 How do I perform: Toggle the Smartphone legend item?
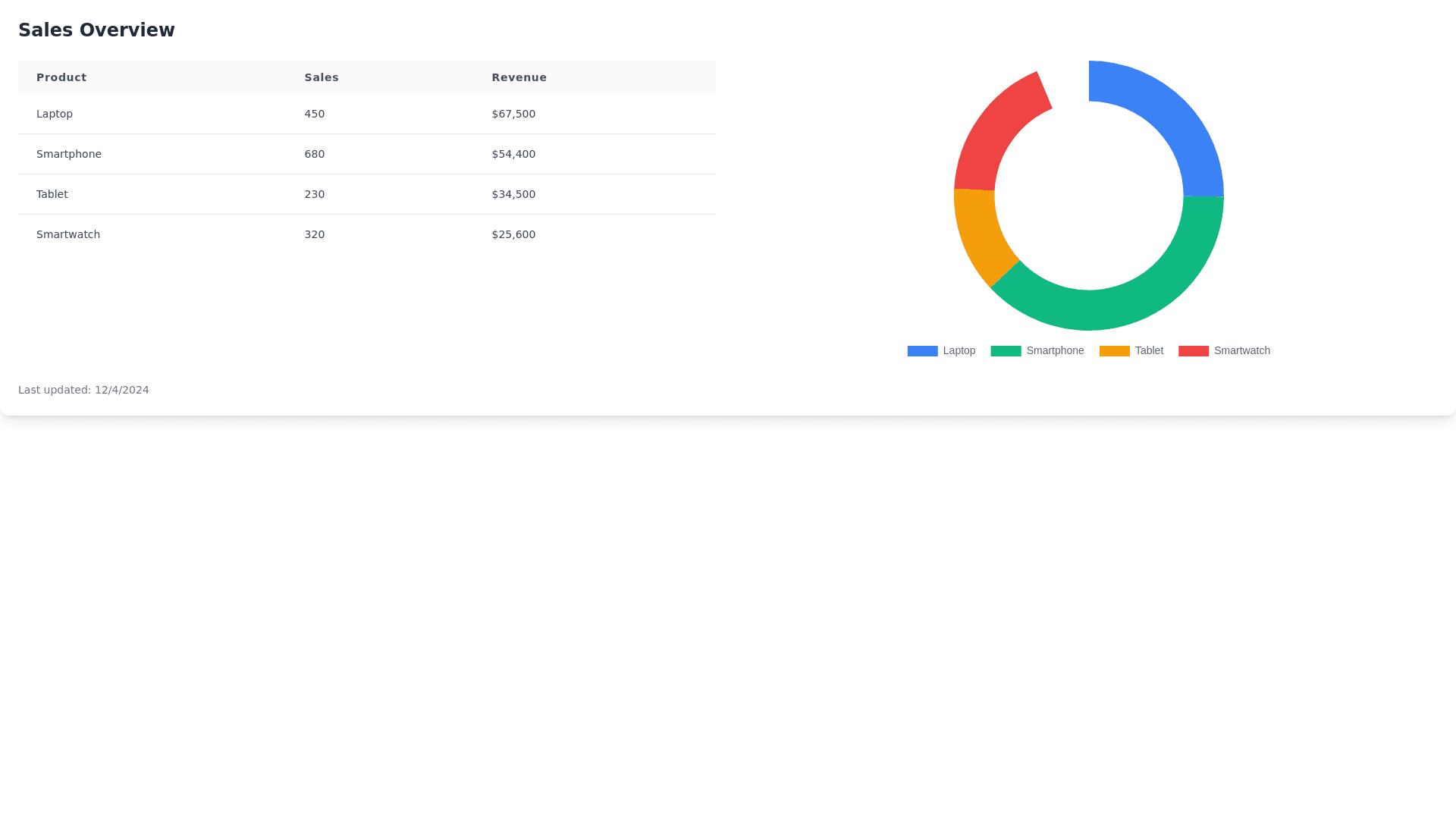[x=1054, y=351]
